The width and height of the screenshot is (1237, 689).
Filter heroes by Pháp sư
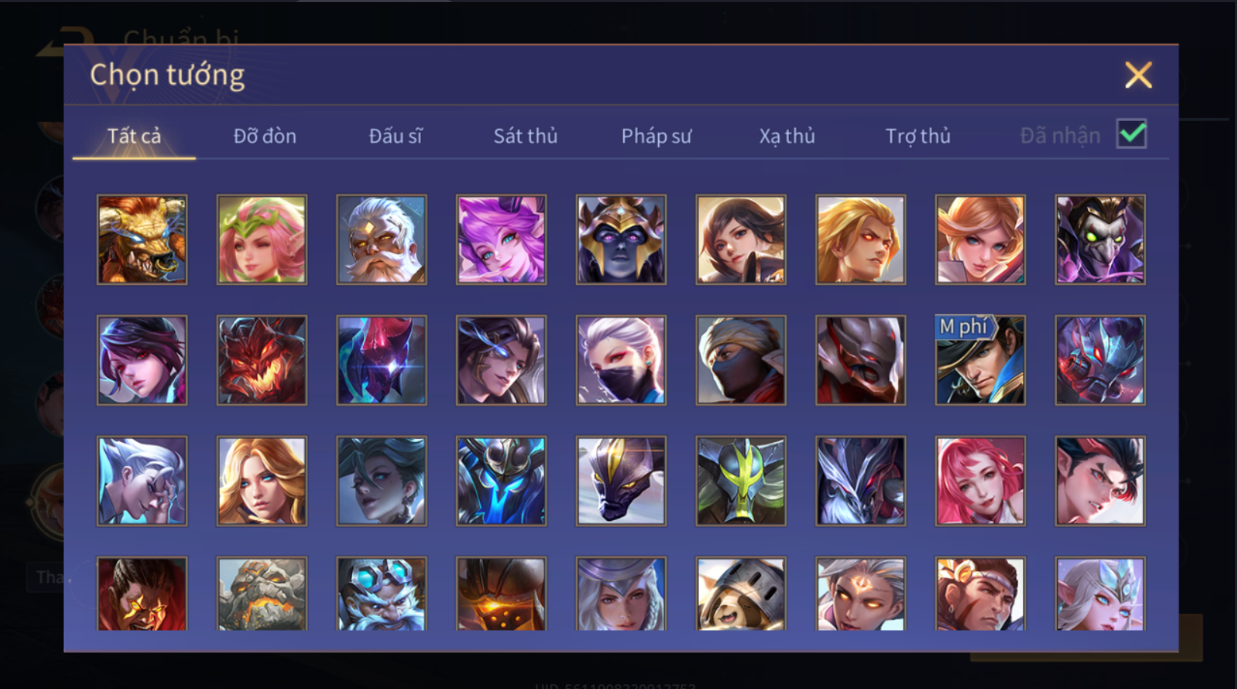tap(656, 136)
